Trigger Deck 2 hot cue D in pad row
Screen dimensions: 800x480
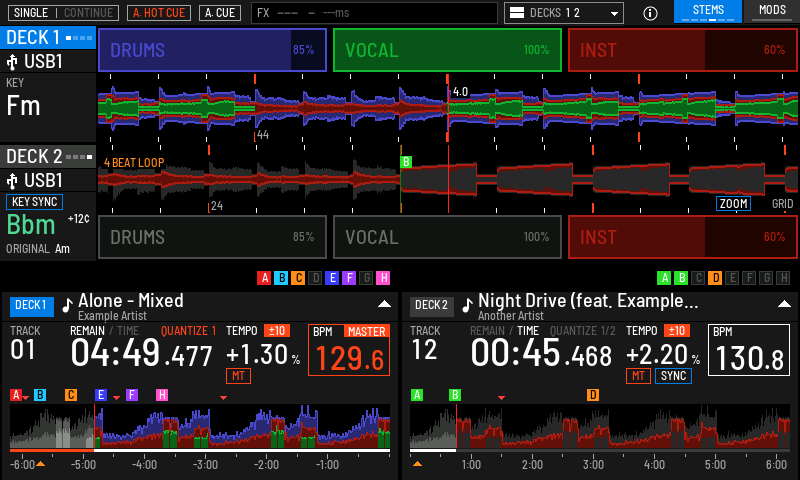715,278
